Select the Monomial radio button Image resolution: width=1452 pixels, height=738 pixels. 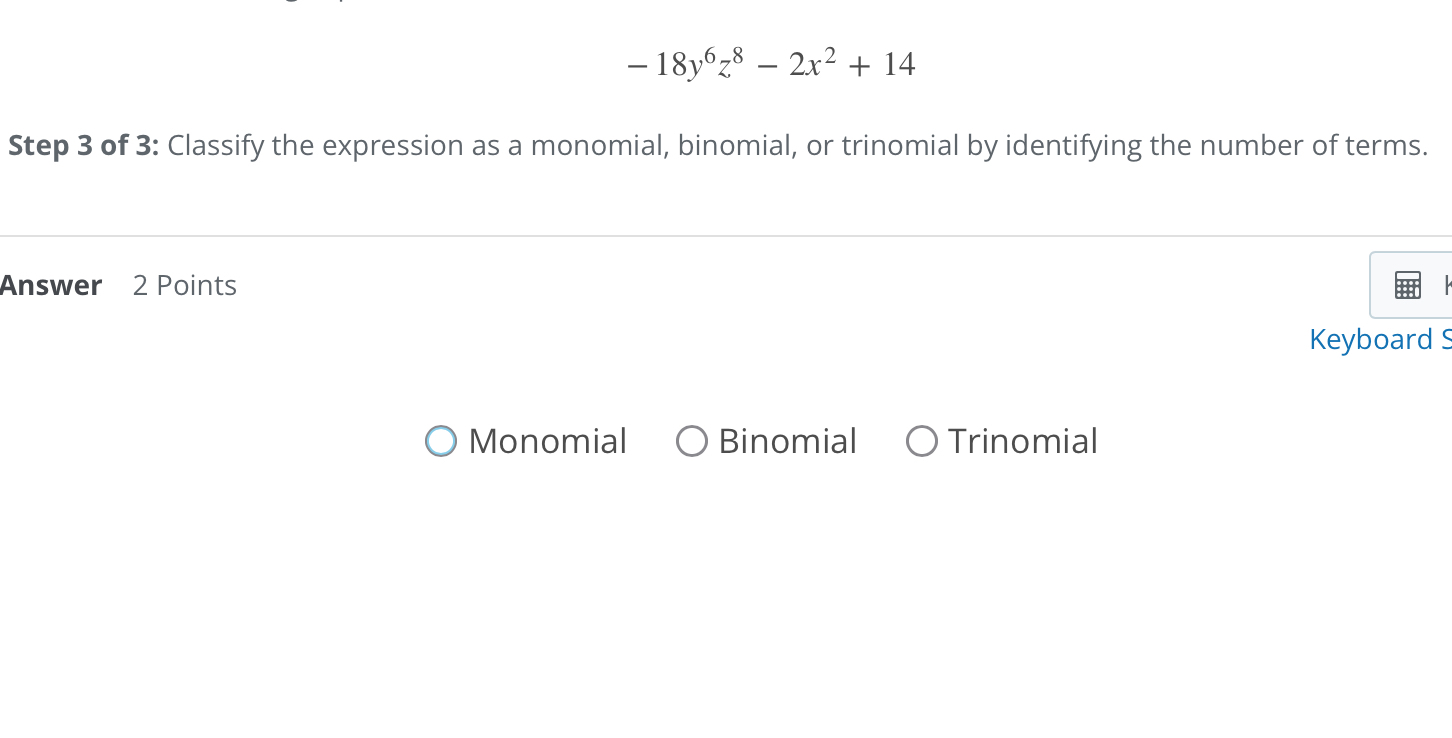click(x=440, y=440)
